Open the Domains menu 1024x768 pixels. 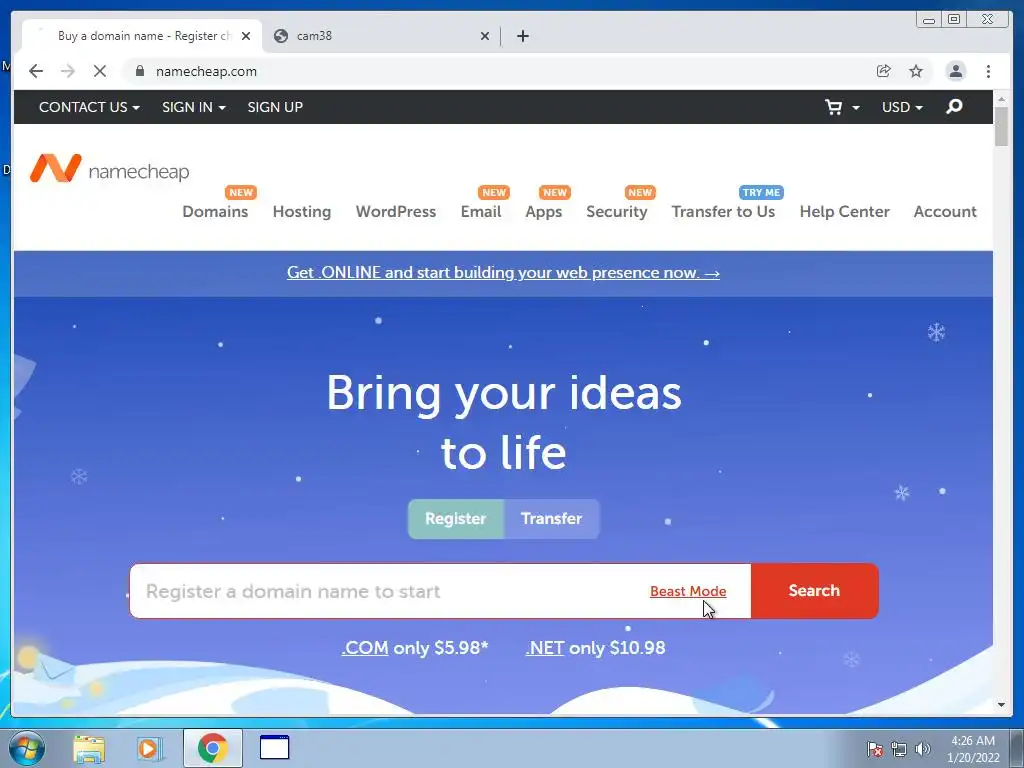click(x=215, y=212)
